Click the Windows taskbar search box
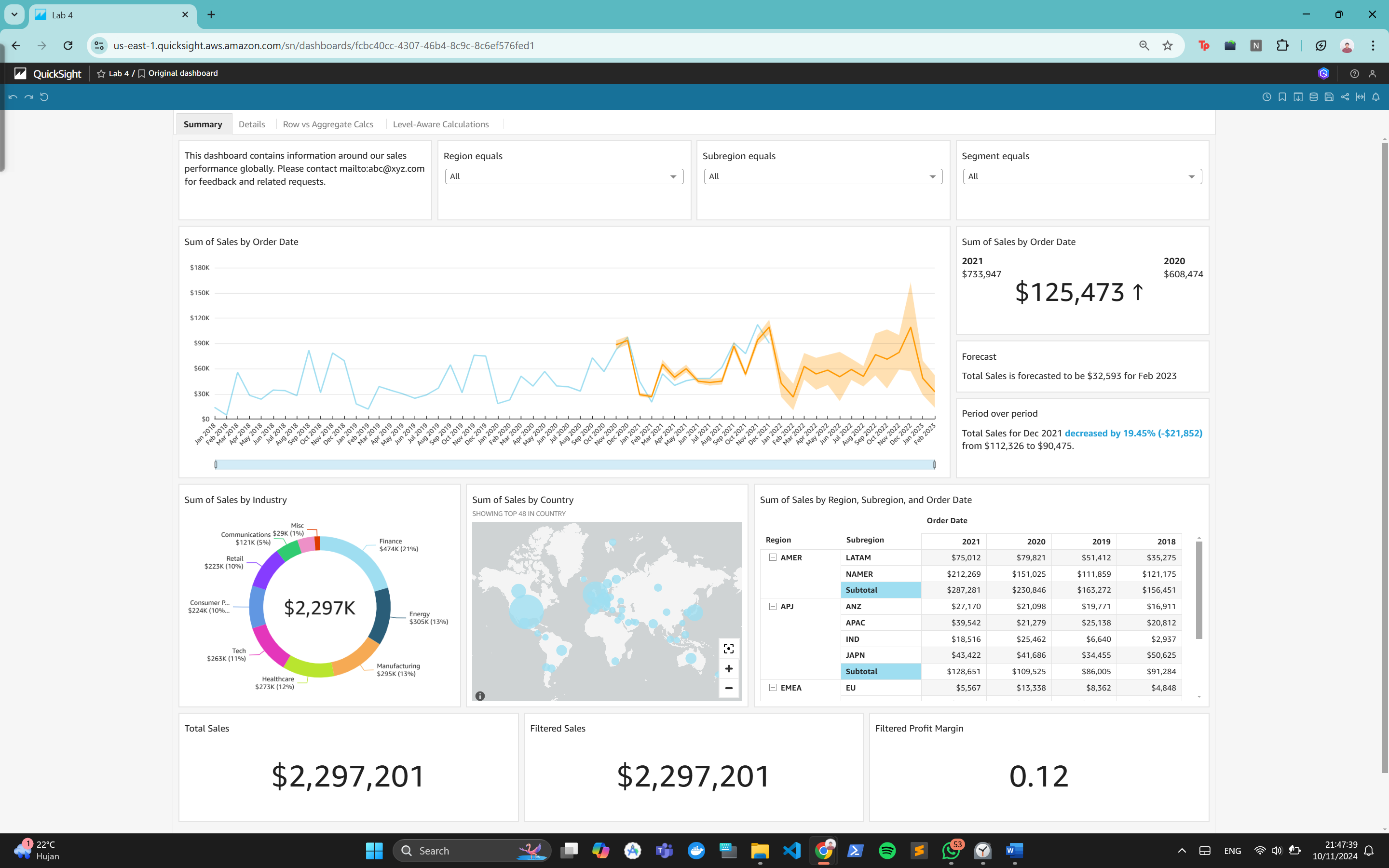This screenshot has width=1389, height=868. (472, 850)
